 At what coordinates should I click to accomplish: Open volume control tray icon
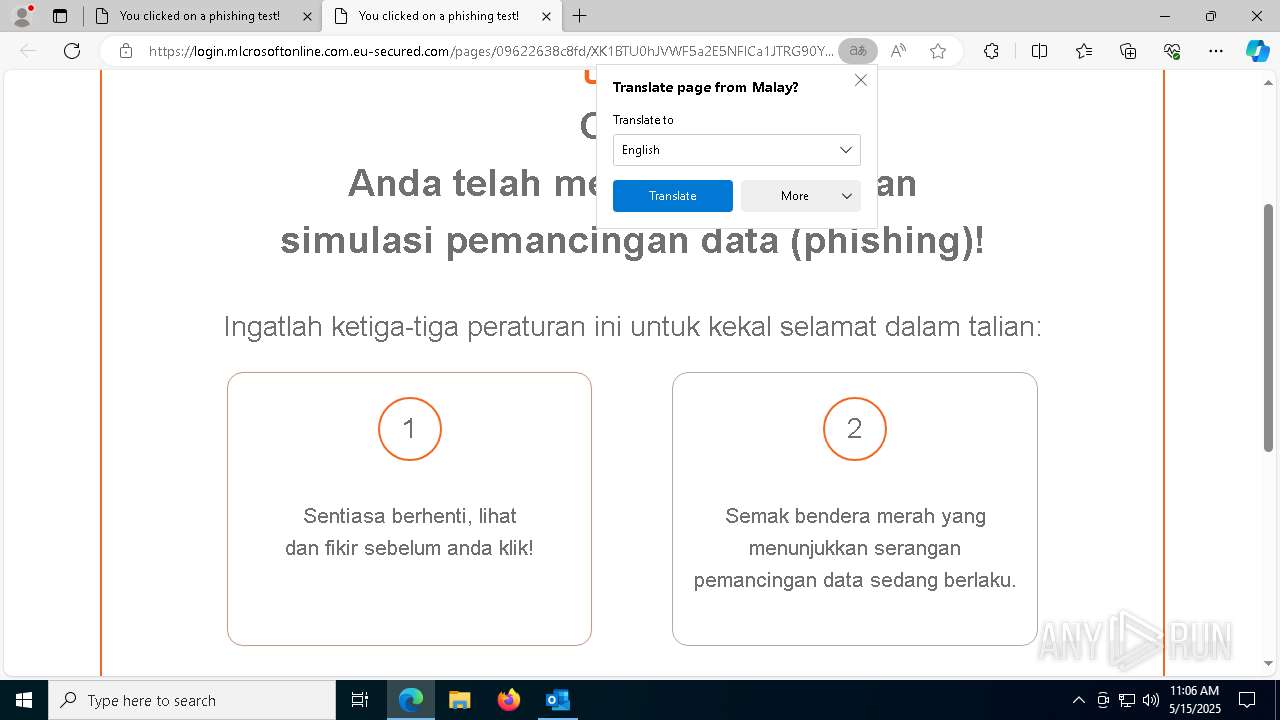pos(1151,700)
